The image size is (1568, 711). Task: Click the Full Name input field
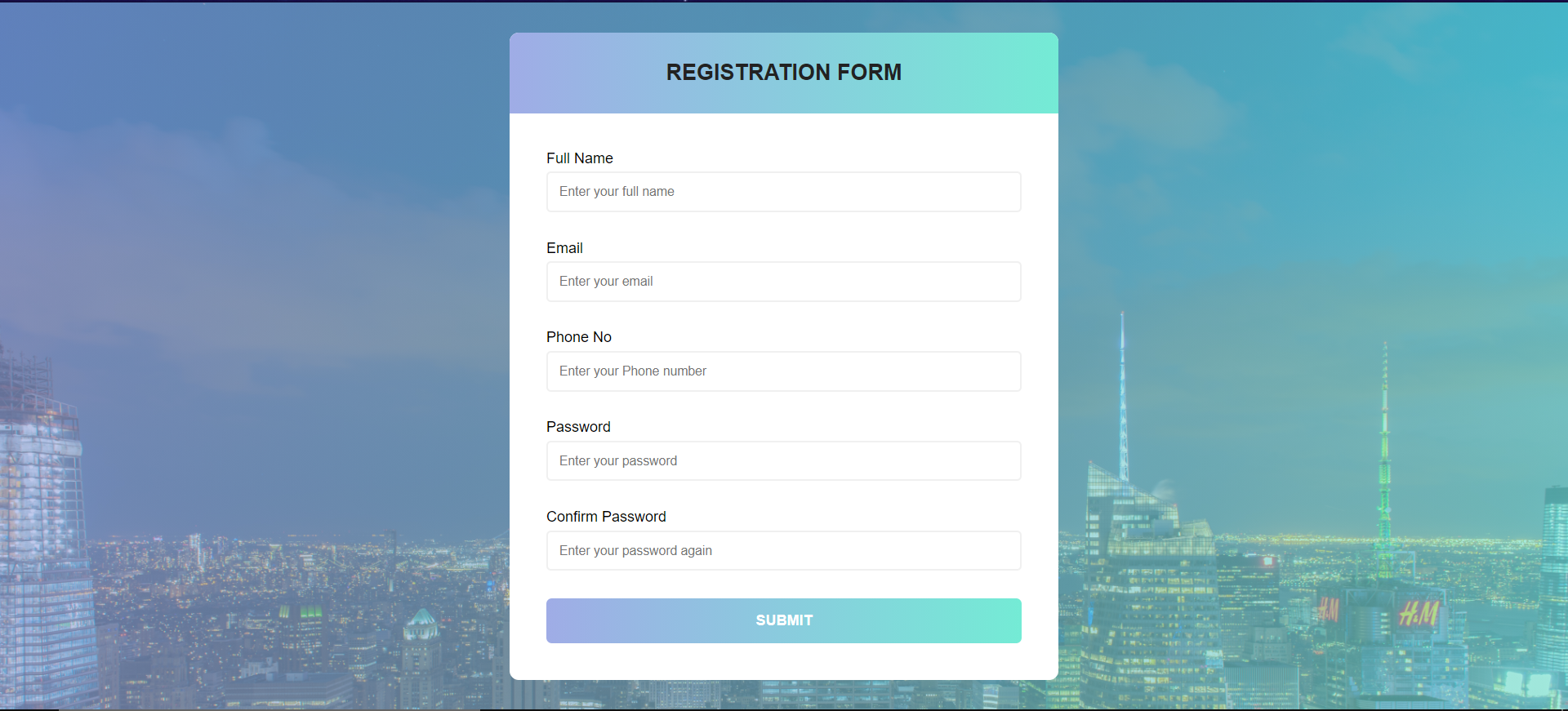coord(782,191)
